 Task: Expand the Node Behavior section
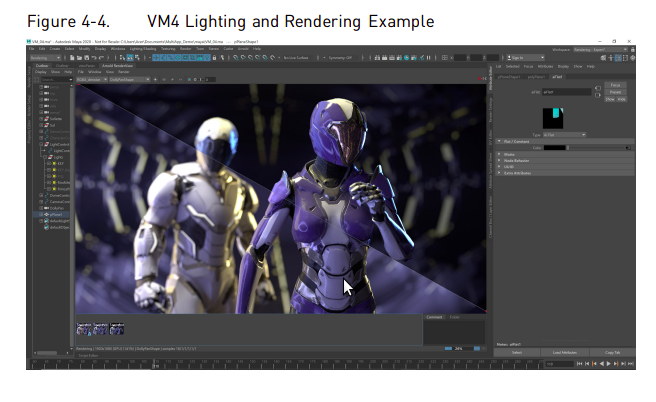click(565, 161)
